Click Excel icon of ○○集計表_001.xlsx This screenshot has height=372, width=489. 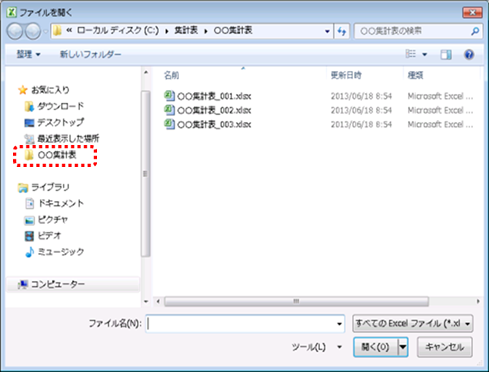click(169, 96)
